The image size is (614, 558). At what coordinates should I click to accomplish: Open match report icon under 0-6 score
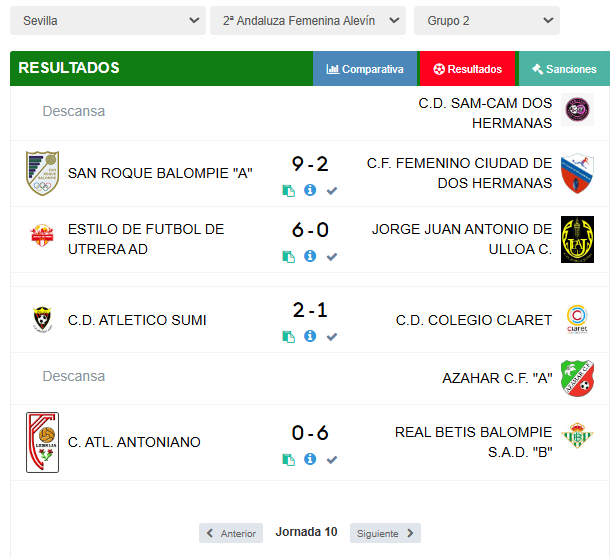click(289, 460)
